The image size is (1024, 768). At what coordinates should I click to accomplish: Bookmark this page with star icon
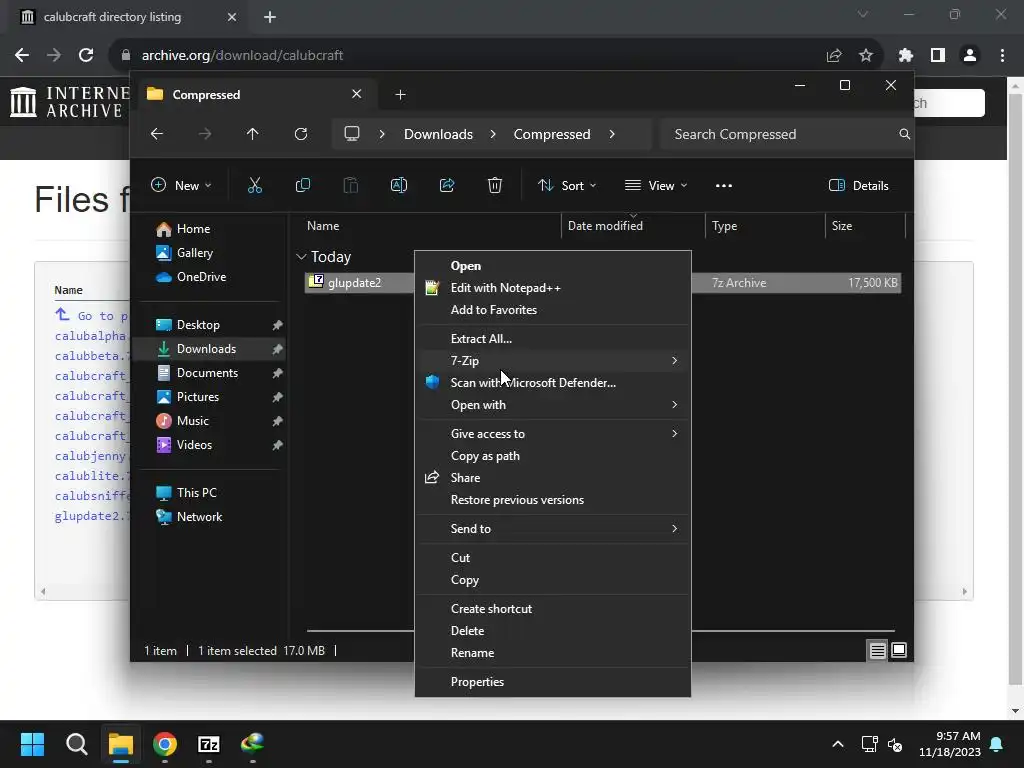tap(866, 56)
